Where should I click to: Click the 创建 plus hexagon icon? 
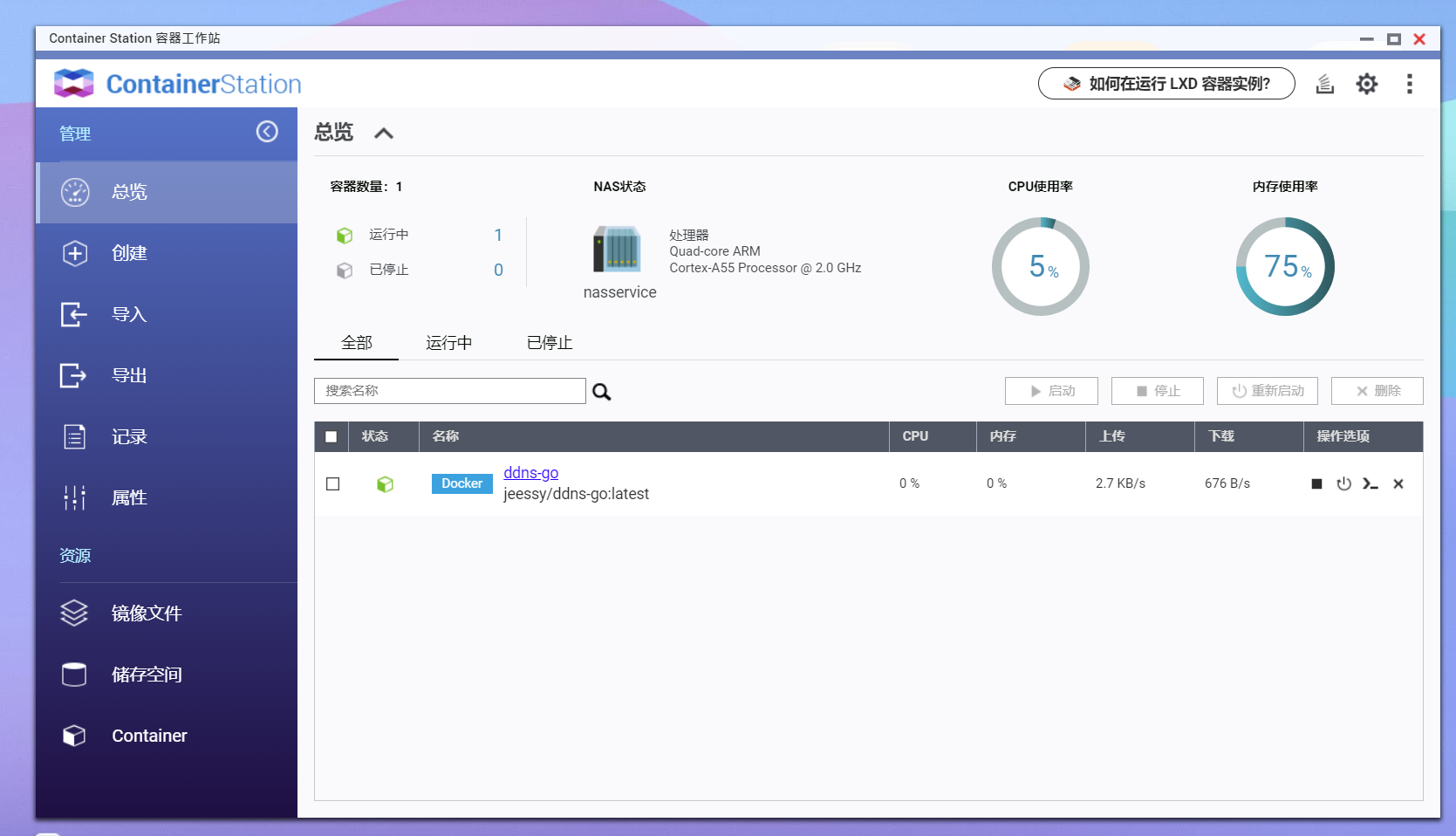point(75,253)
